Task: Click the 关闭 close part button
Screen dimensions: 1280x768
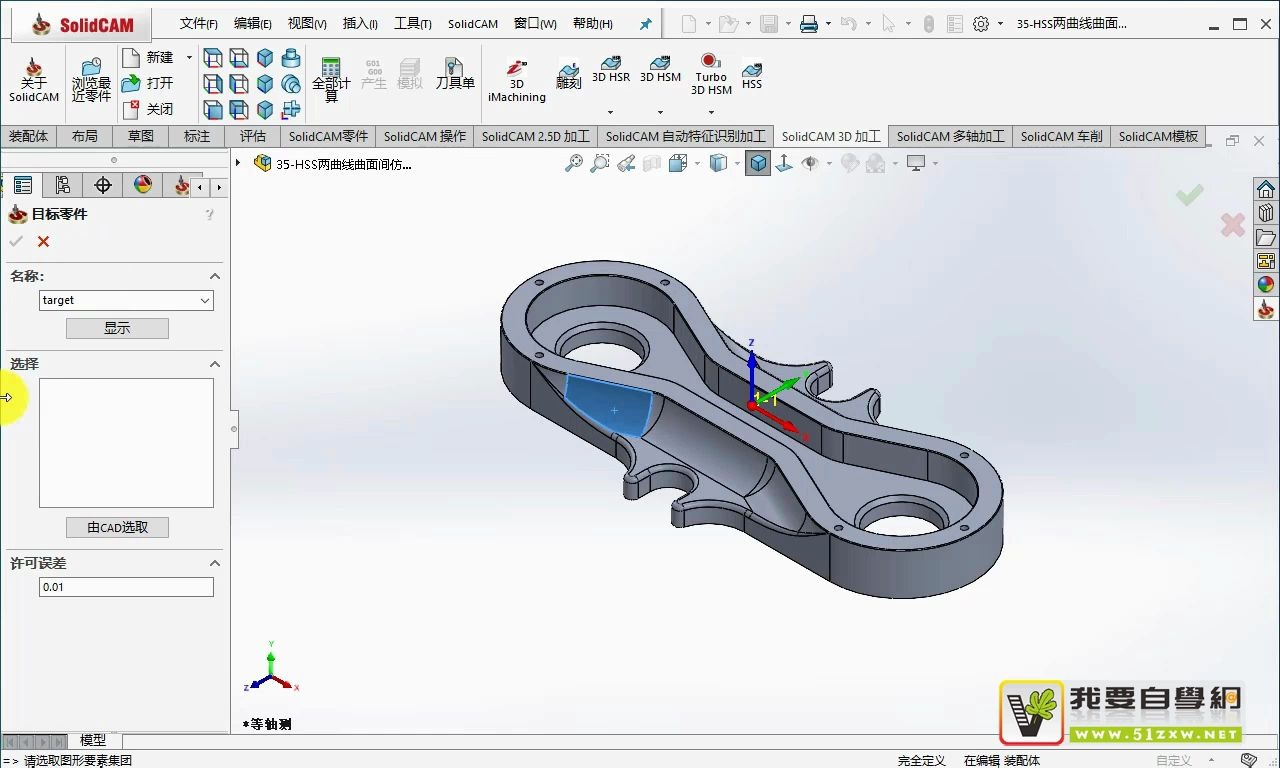Action: [x=148, y=109]
